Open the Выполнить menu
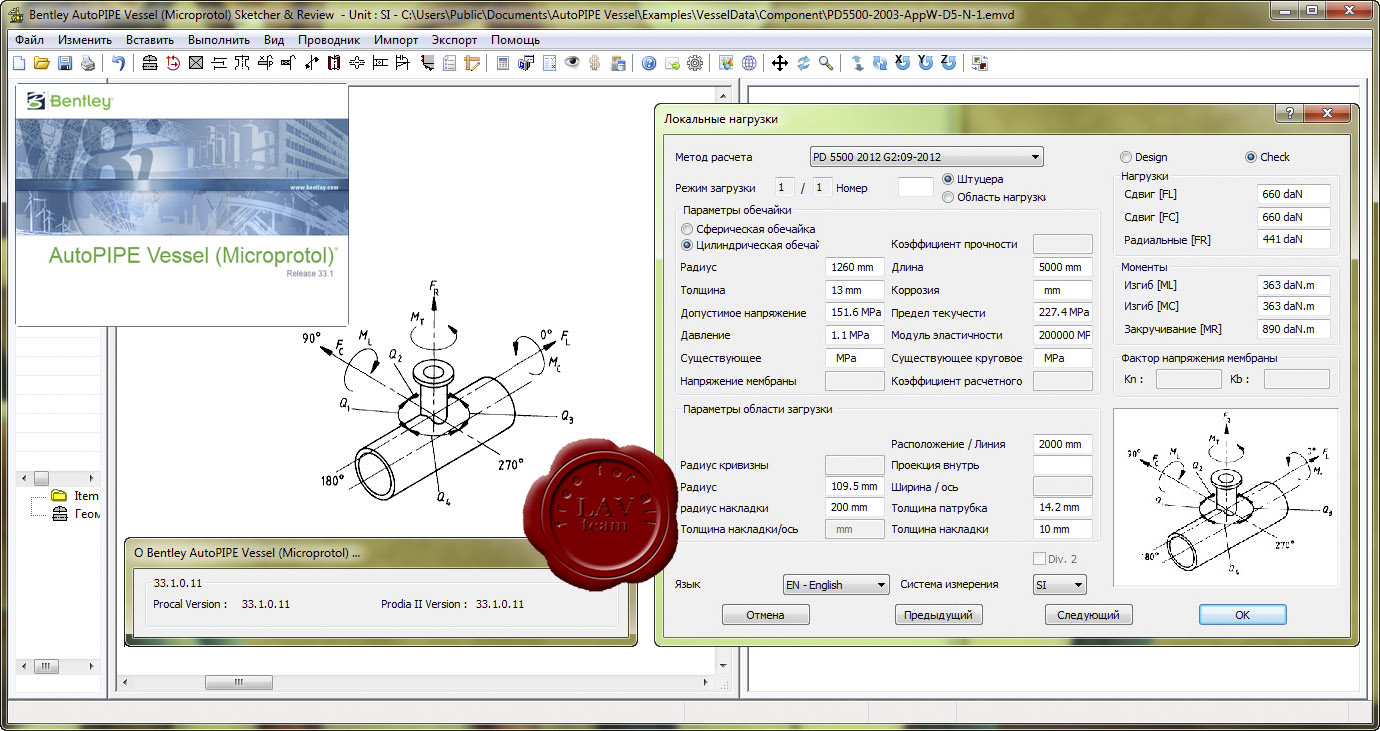 (x=218, y=40)
